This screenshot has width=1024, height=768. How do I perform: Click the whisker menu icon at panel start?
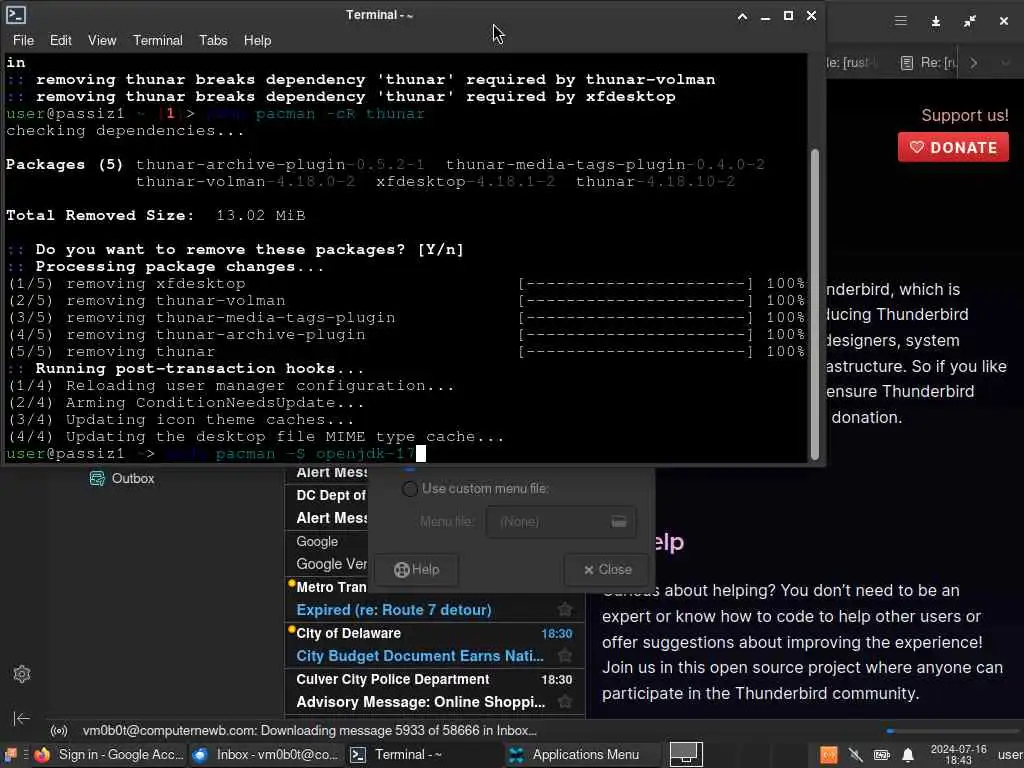click(10, 755)
